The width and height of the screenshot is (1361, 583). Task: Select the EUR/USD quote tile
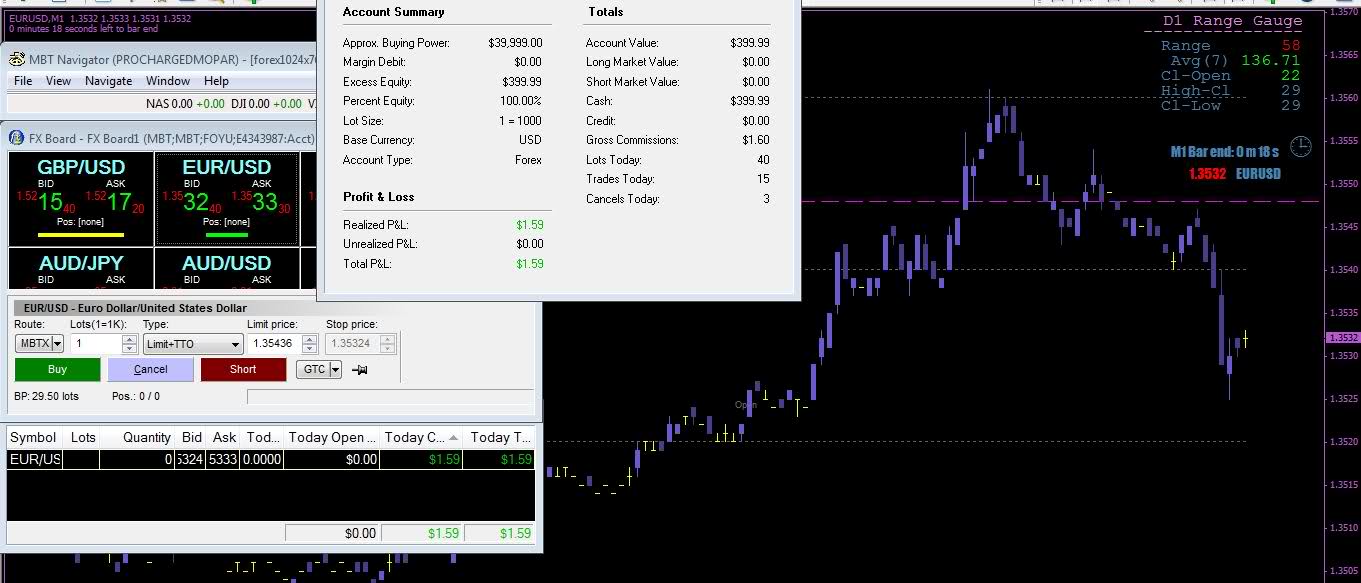tap(226, 198)
